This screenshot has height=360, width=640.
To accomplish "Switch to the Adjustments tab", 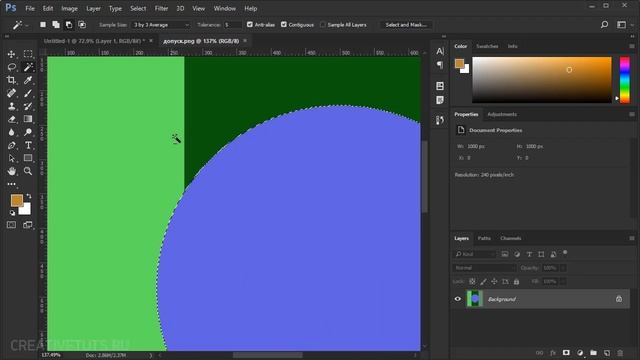I will click(502, 114).
